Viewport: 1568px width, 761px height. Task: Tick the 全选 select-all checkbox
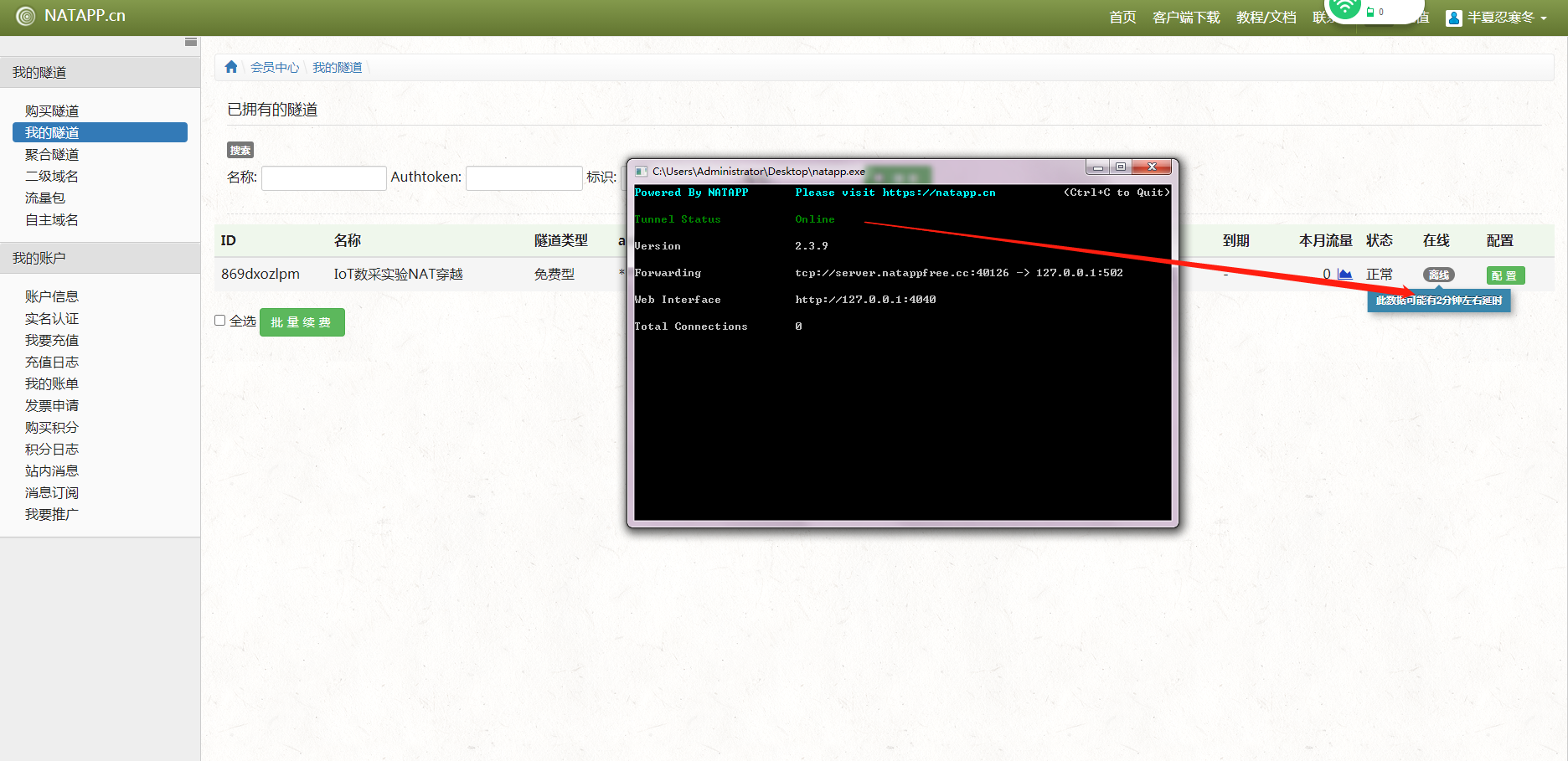click(x=219, y=321)
